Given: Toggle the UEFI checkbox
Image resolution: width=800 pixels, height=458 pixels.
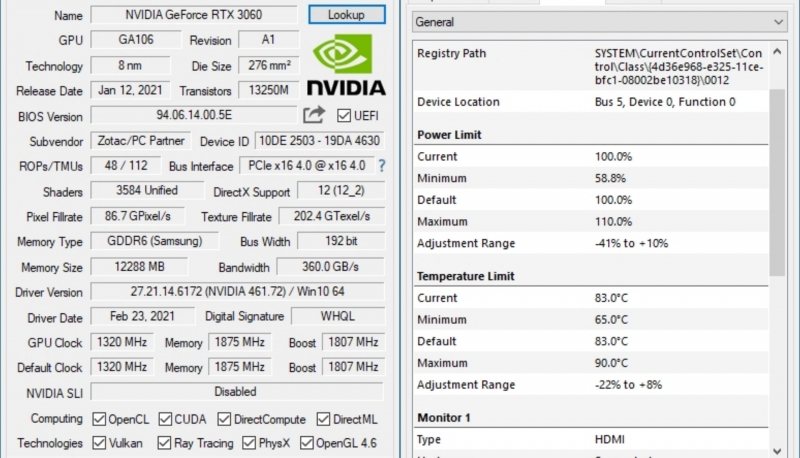Looking at the screenshot, I should click(344, 116).
